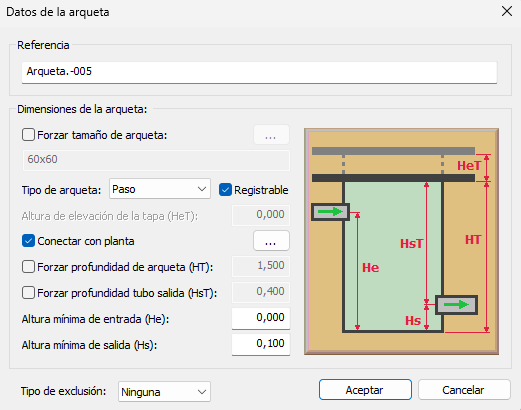
Task: Open the Tipo de arqueta dropdown
Action: (160, 189)
